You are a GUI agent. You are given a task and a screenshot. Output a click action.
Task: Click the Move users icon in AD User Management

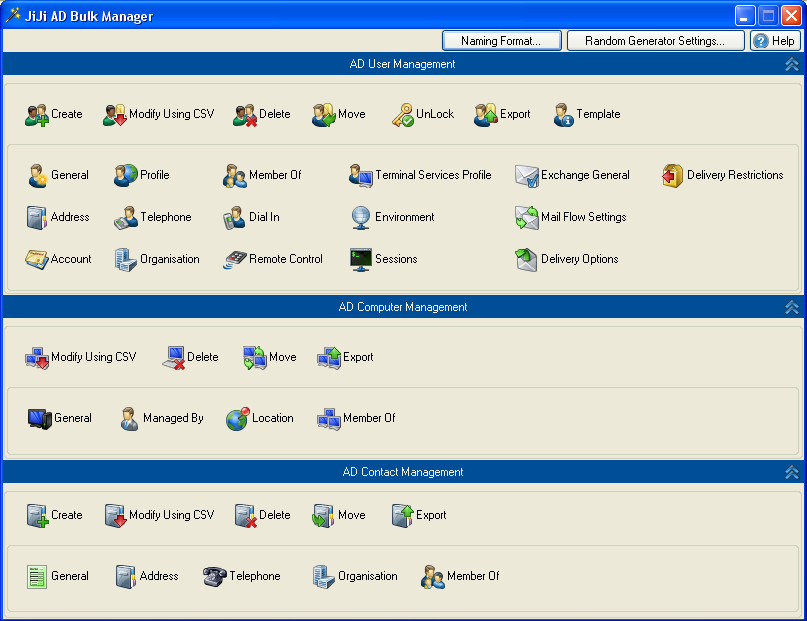[x=324, y=115]
